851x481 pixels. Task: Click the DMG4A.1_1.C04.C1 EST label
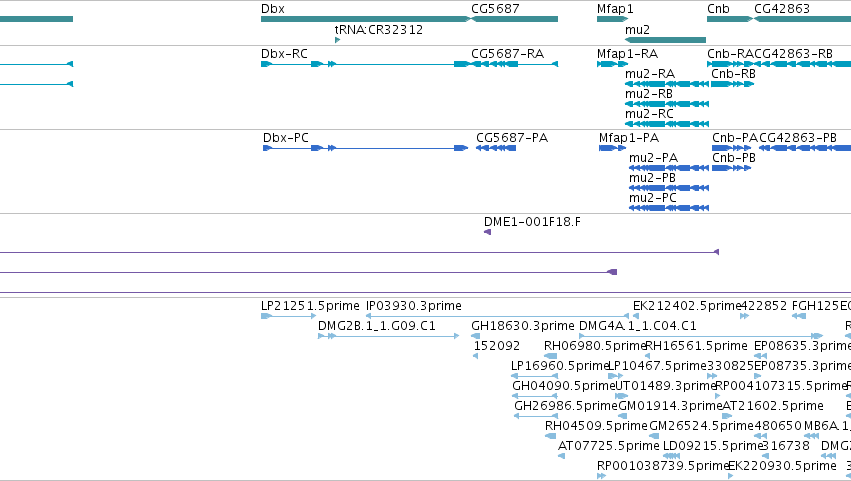pos(638,326)
